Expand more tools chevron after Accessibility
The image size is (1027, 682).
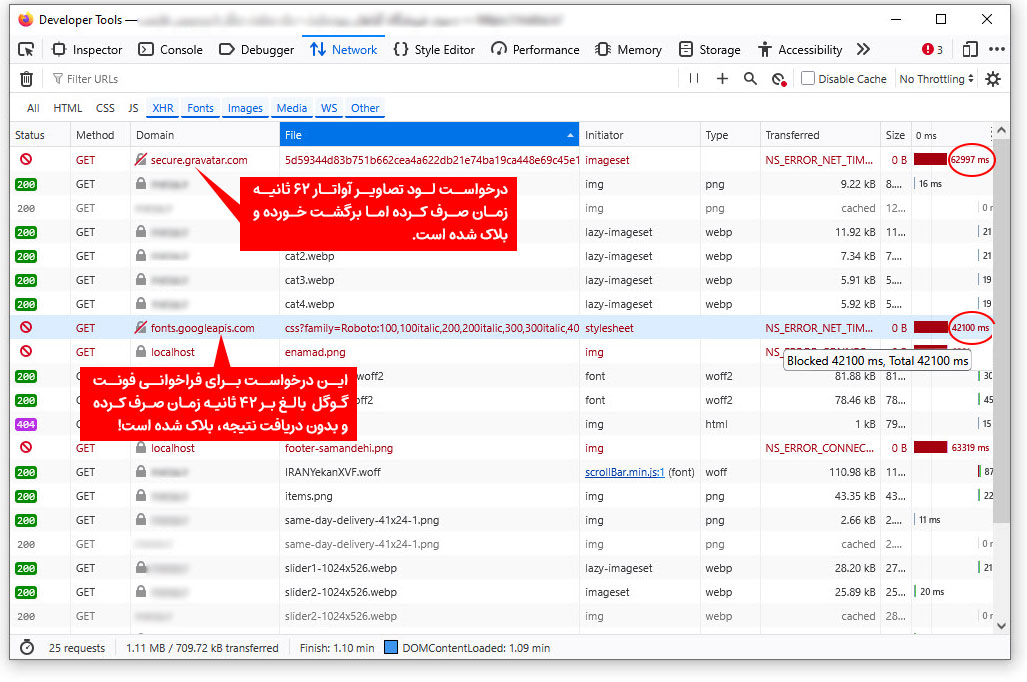point(864,49)
